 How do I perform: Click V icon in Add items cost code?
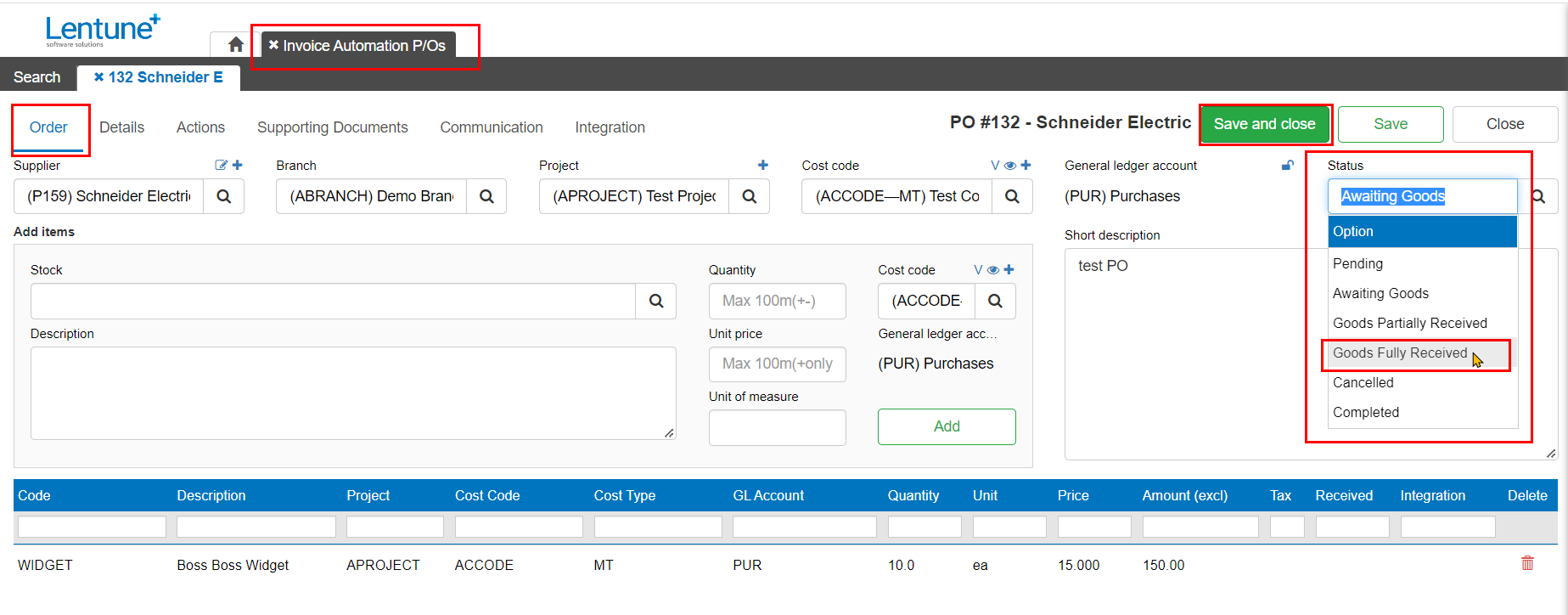pyautogui.click(x=978, y=270)
